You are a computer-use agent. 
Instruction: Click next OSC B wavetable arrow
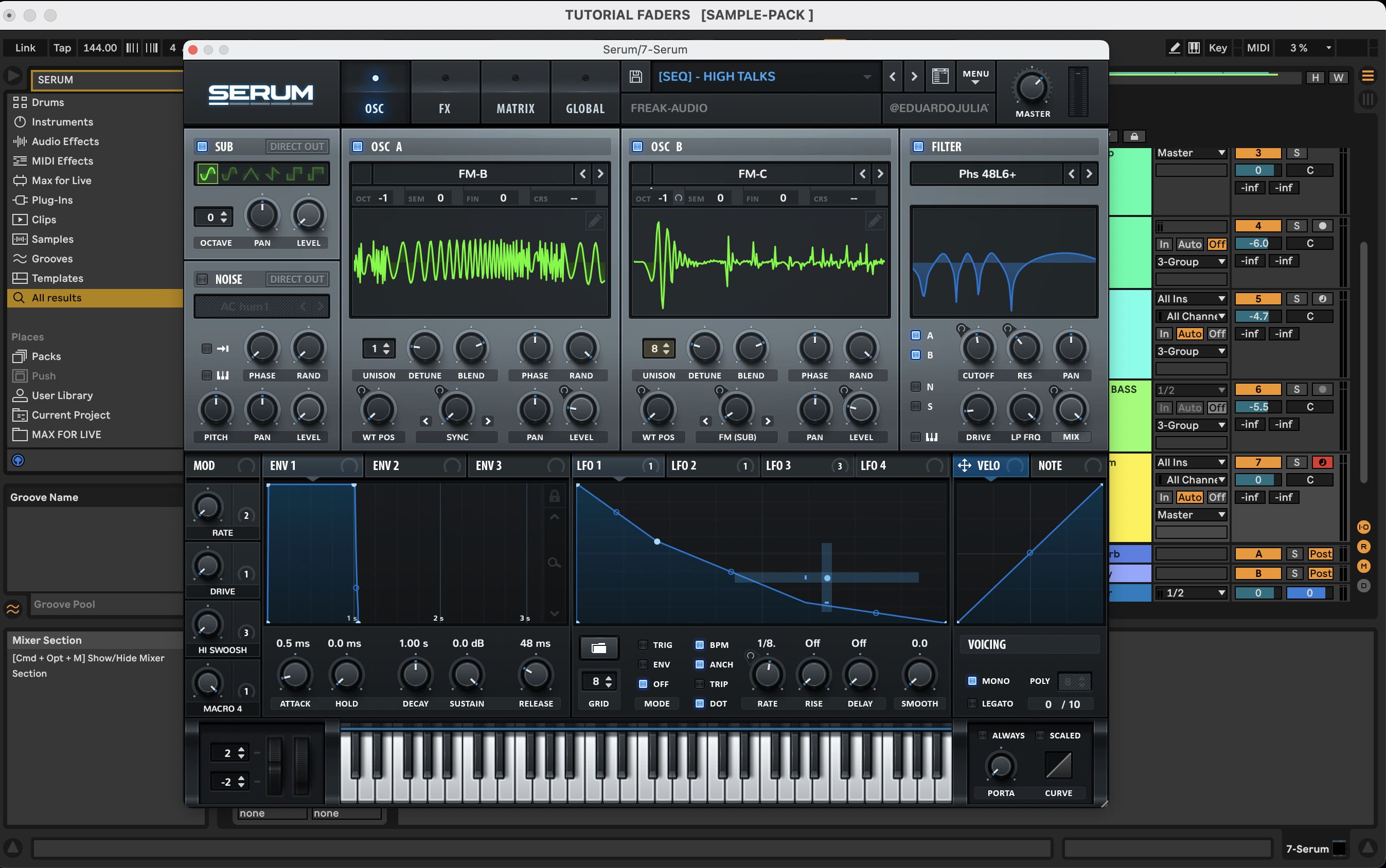coord(879,173)
